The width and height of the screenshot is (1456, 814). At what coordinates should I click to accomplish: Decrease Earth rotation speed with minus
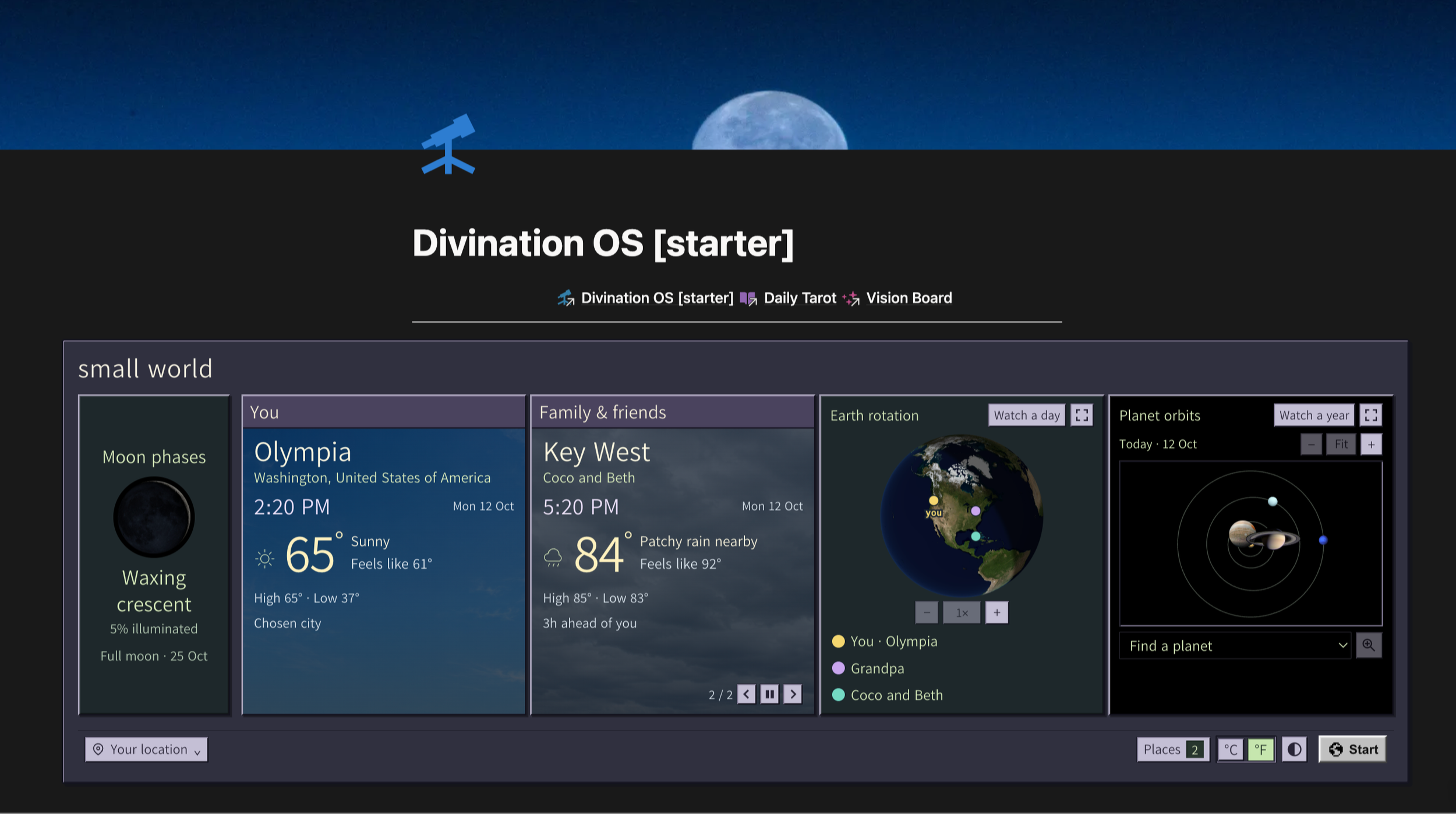927,612
